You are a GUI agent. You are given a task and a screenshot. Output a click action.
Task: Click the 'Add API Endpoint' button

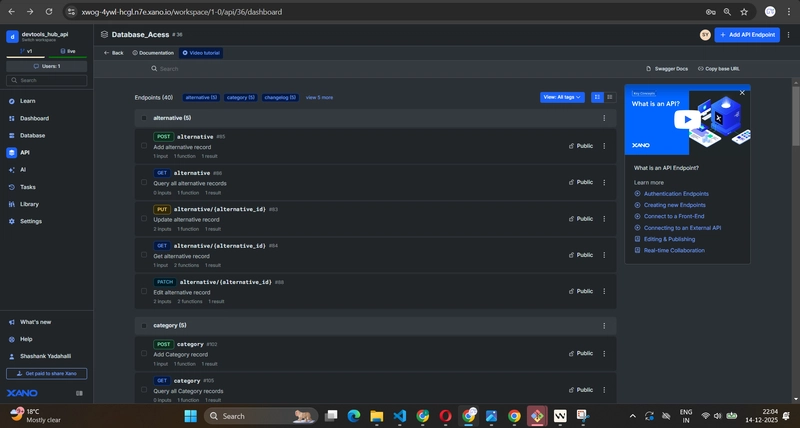point(747,34)
